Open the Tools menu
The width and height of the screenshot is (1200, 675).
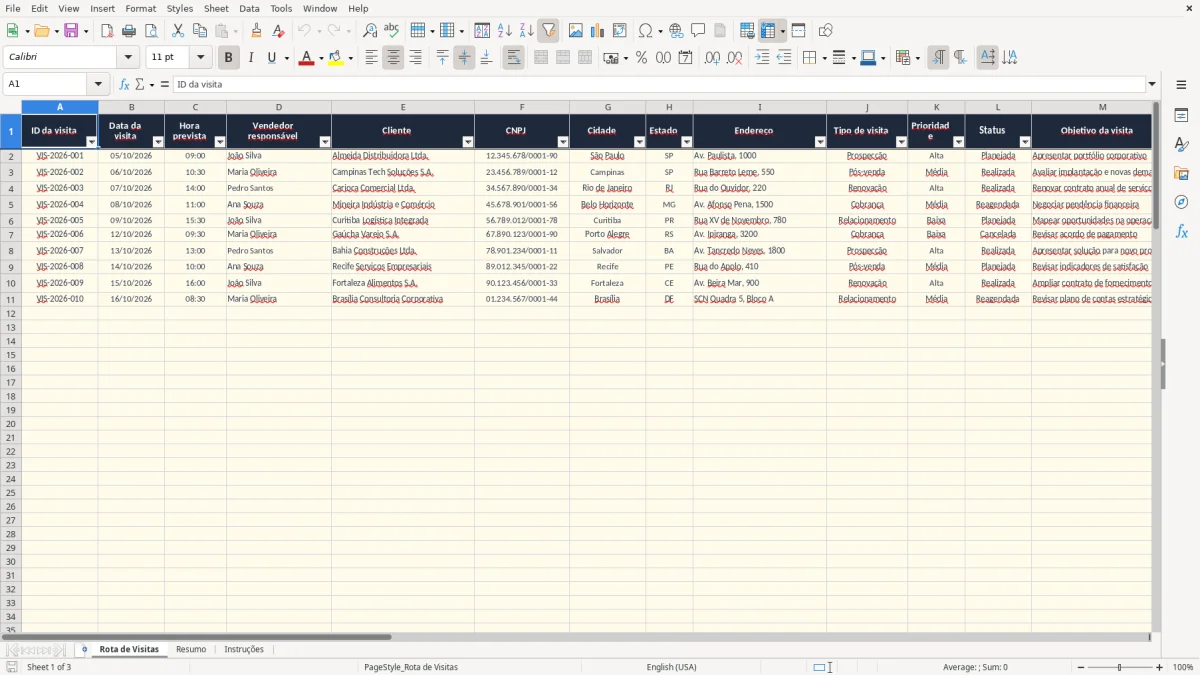pos(281,8)
